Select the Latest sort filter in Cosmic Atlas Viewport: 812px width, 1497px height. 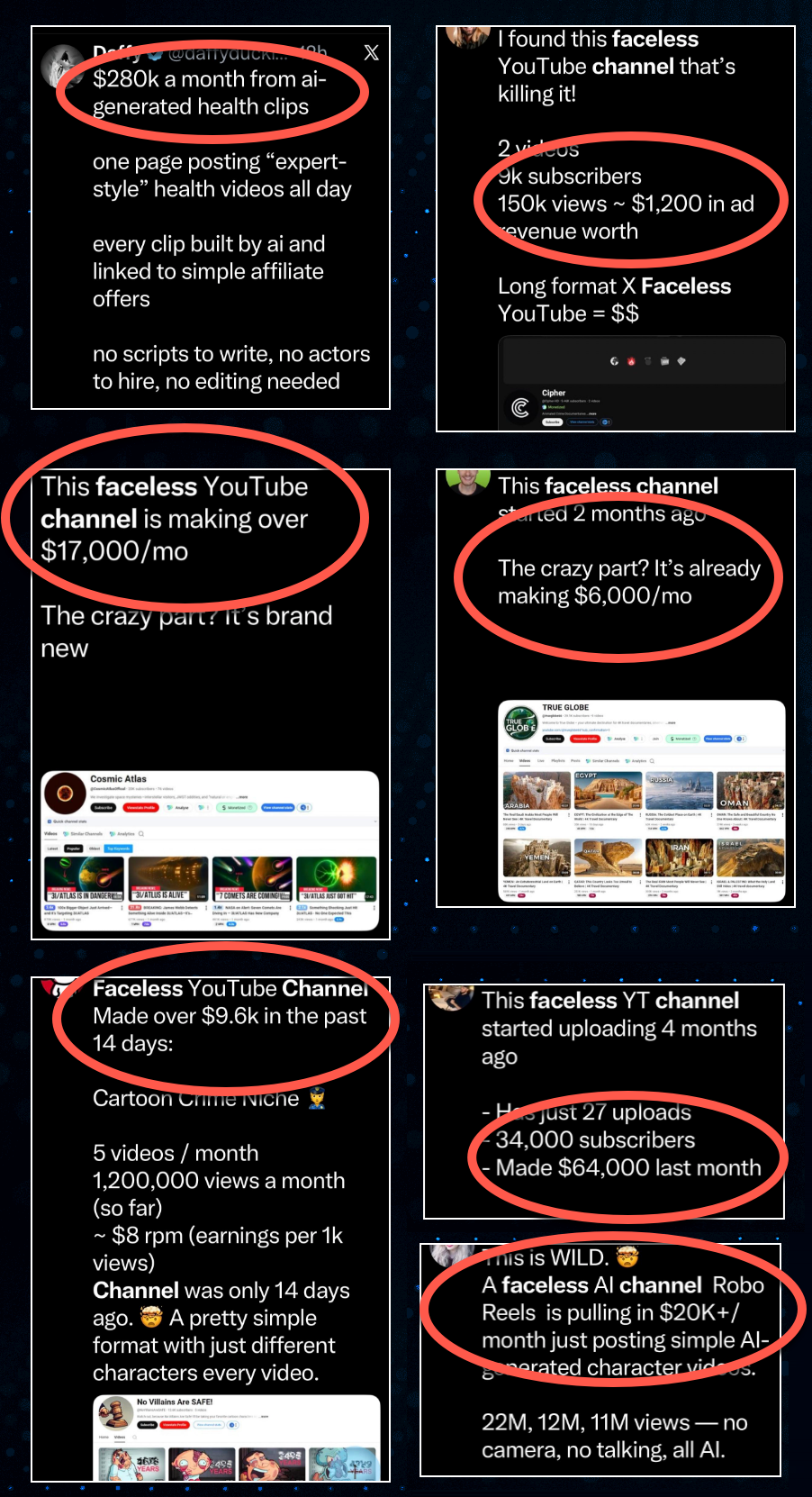click(x=52, y=848)
